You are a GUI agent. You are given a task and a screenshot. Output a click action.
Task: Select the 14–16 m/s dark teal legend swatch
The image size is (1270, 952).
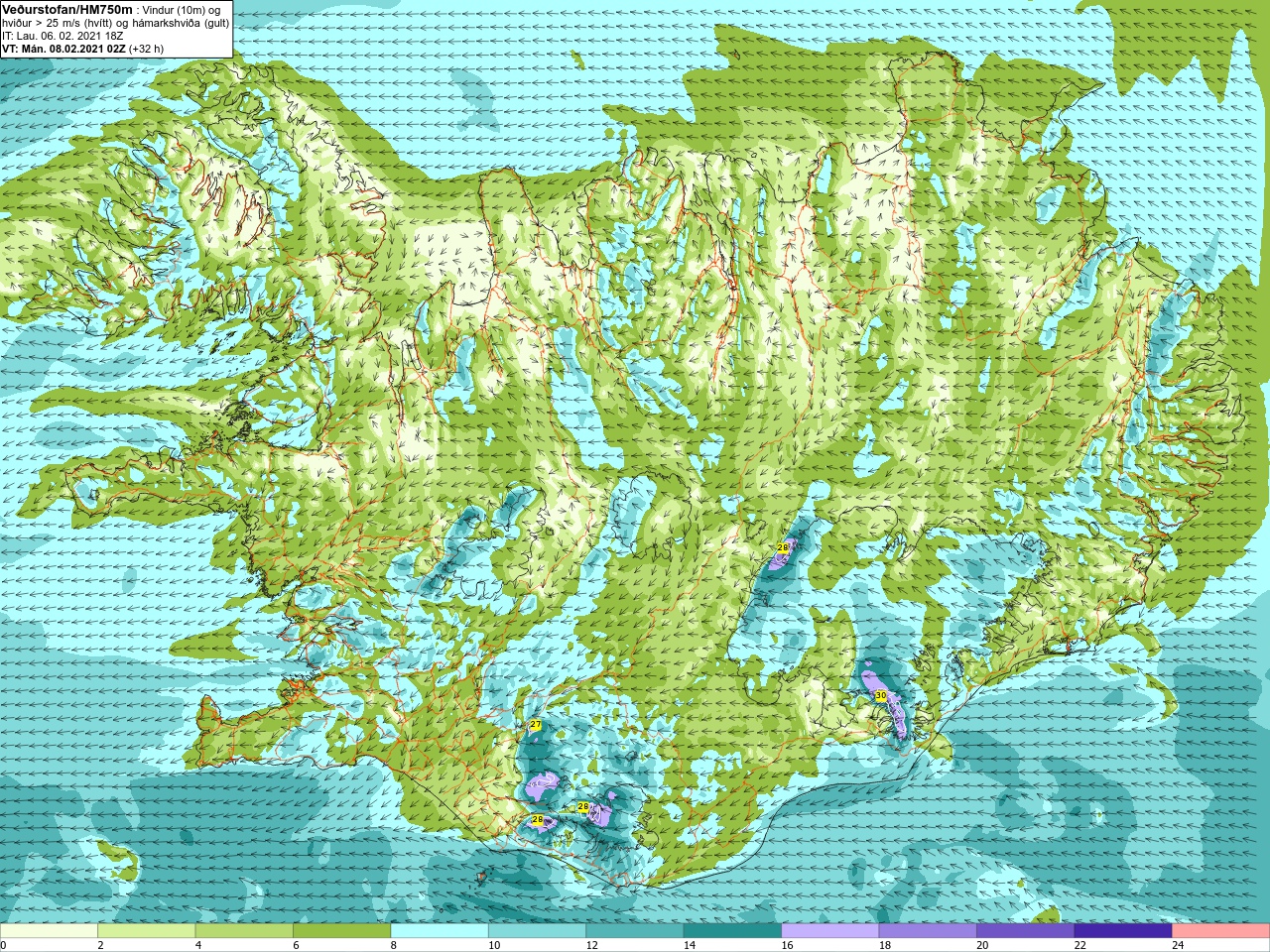pos(732,931)
